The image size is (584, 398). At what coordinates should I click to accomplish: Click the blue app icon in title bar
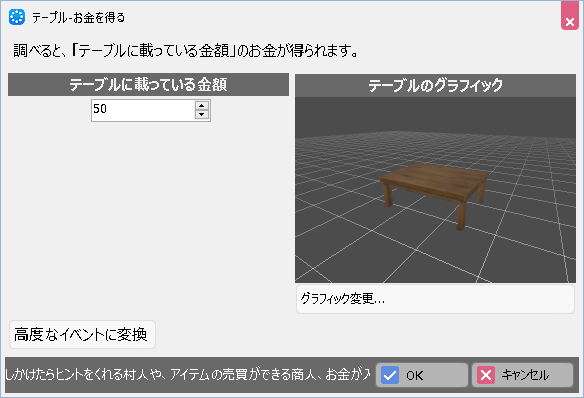(17, 17)
